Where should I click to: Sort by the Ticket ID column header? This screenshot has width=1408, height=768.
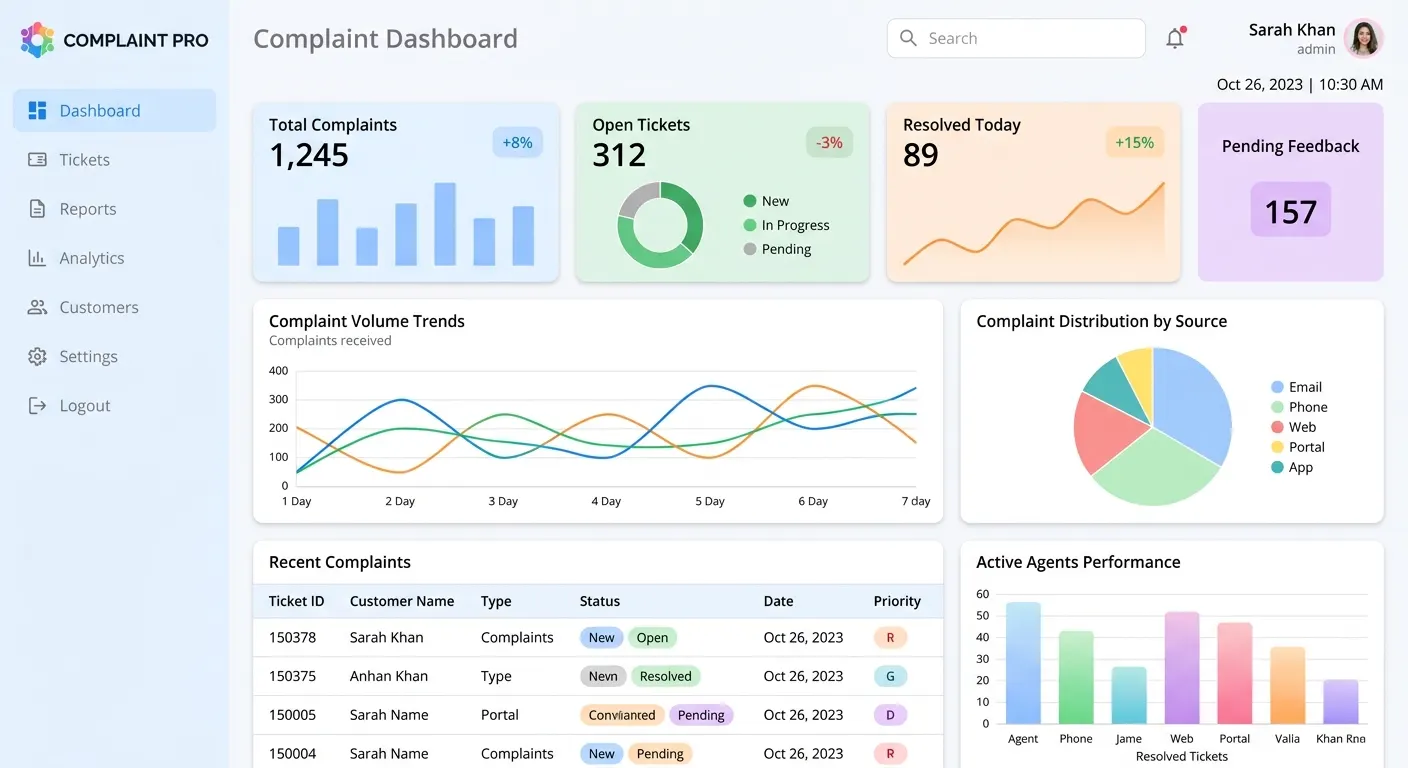click(297, 601)
